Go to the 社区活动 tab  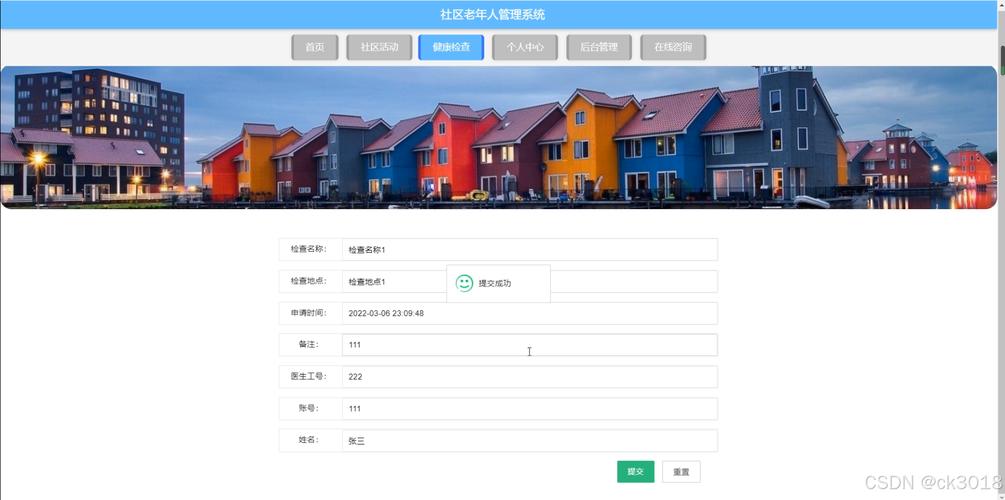pos(379,47)
